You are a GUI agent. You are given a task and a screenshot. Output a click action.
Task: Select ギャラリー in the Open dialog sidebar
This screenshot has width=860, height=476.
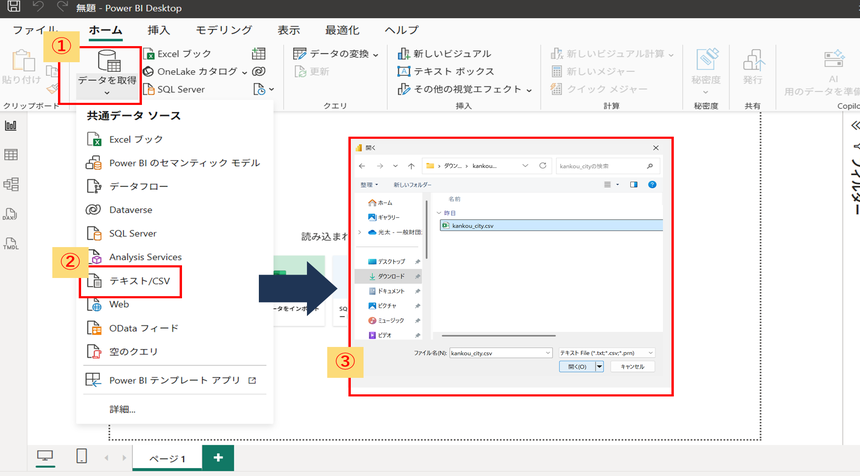pyautogui.click(x=384, y=217)
